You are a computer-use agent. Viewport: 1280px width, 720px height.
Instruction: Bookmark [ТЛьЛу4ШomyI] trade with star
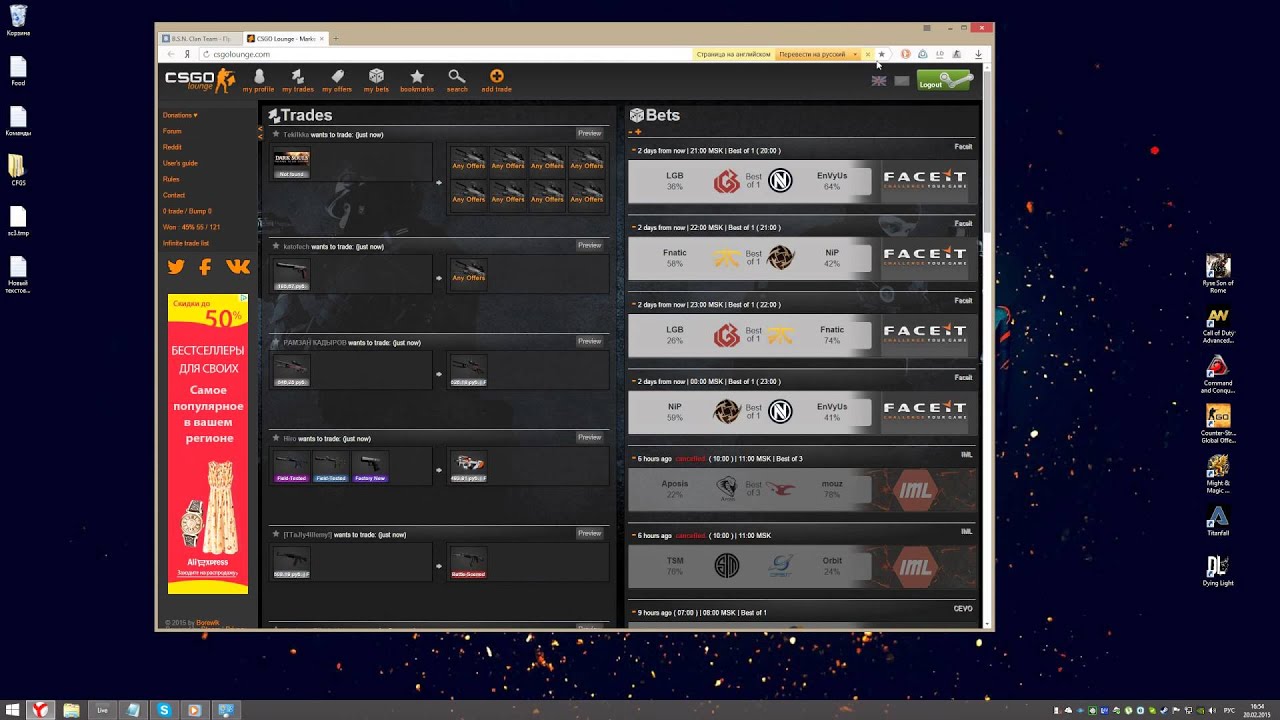click(x=276, y=534)
